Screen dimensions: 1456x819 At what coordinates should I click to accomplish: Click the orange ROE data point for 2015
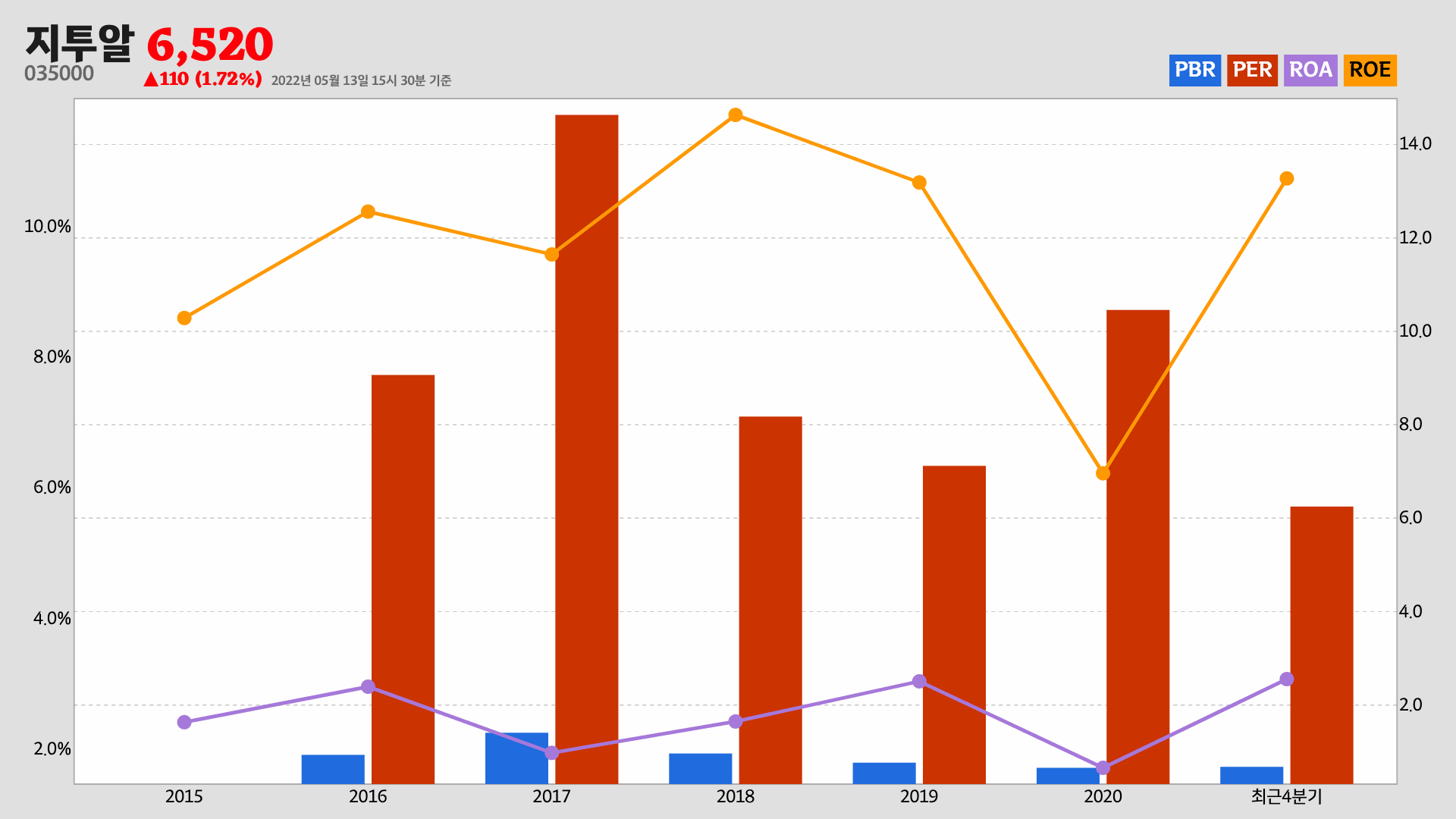point(184,318)
